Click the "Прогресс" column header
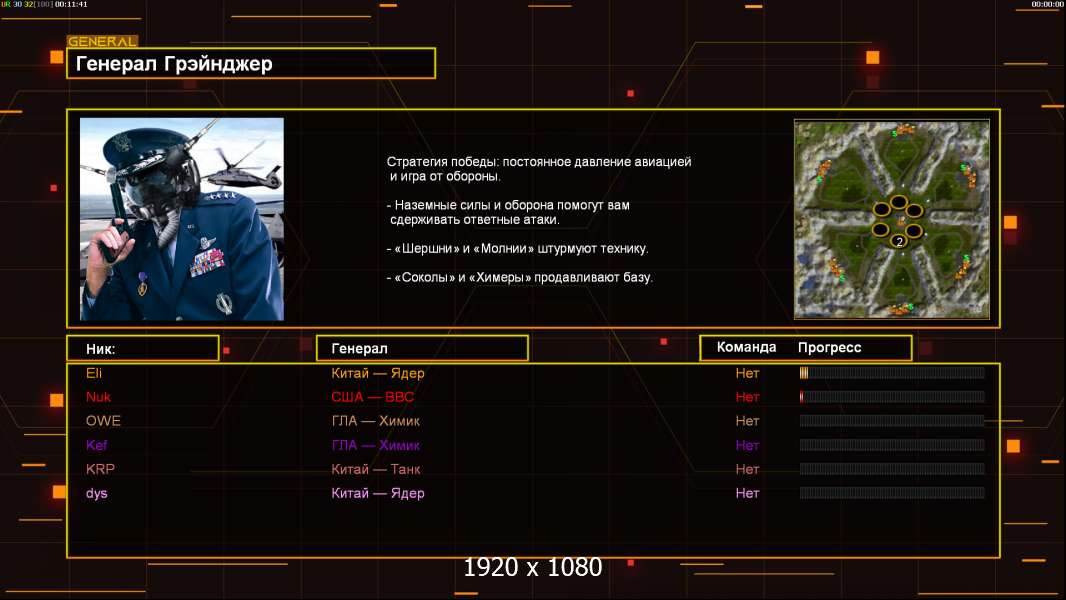 click(x=829, y=347)
